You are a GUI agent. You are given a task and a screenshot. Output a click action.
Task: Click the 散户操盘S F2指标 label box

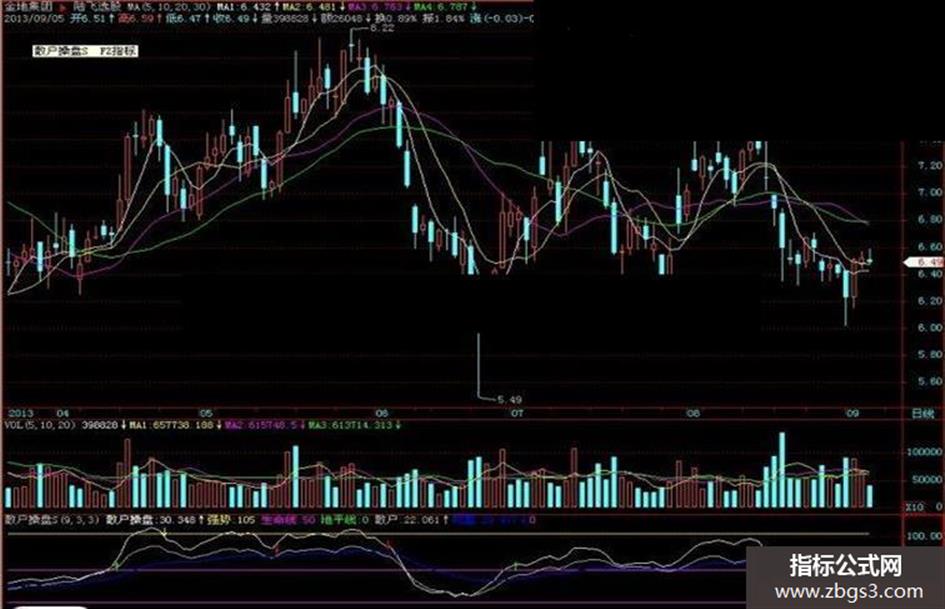click(x=85, y=51)
